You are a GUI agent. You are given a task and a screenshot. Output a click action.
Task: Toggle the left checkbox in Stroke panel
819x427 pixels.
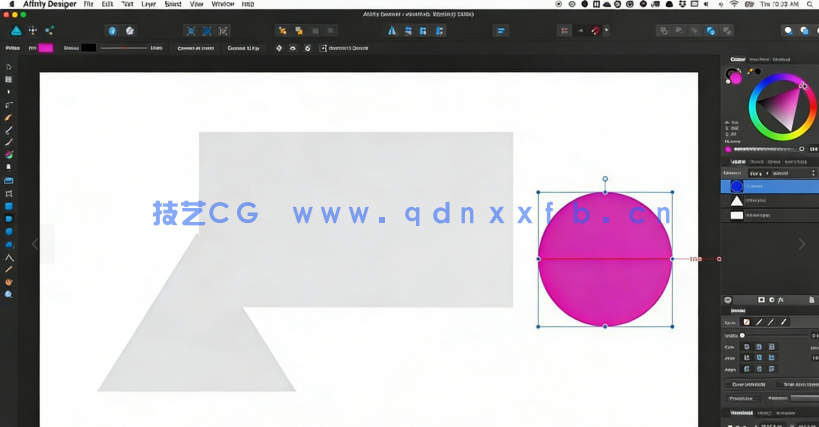pyautogui.click(x=729, y=384)
